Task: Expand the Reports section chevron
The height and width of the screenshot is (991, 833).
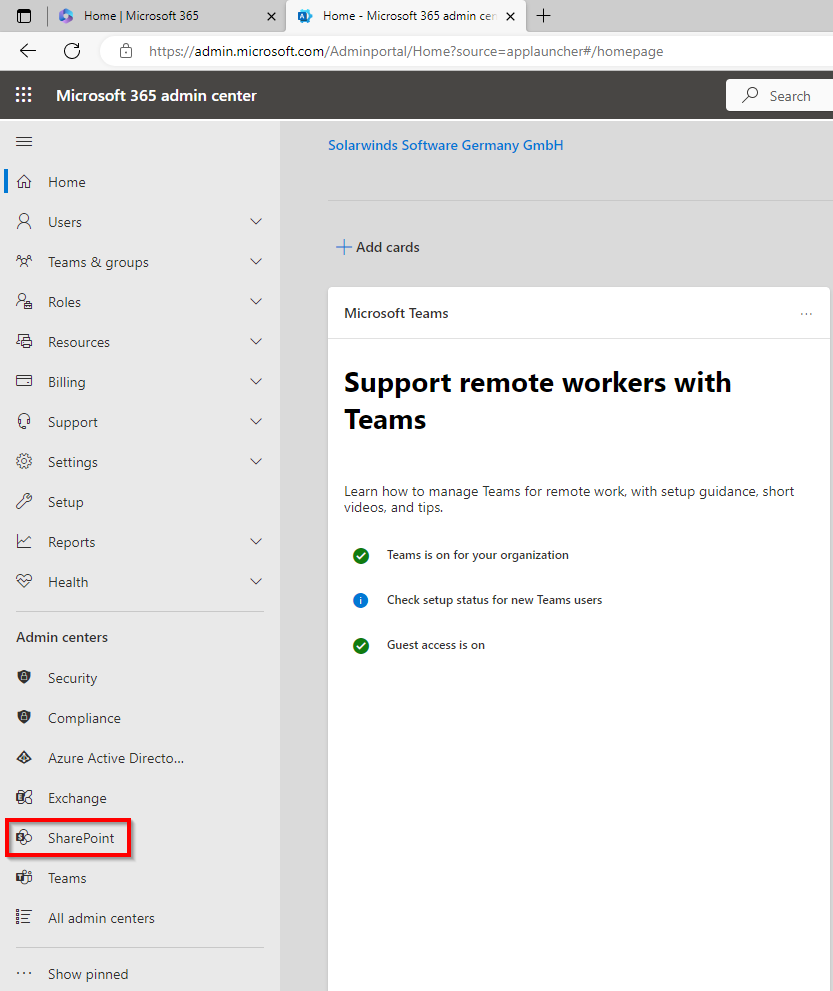Action: click(256, 542)
